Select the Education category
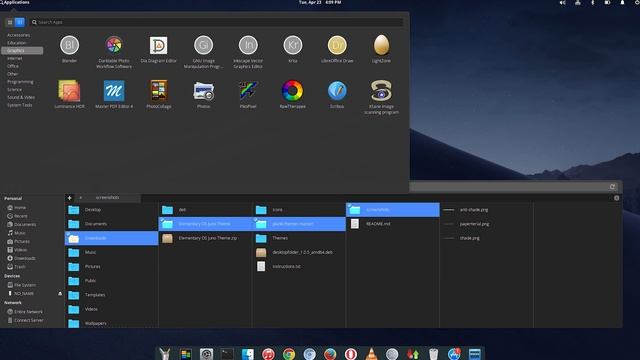Screen dimensions: 640x360 click(17, 43)
